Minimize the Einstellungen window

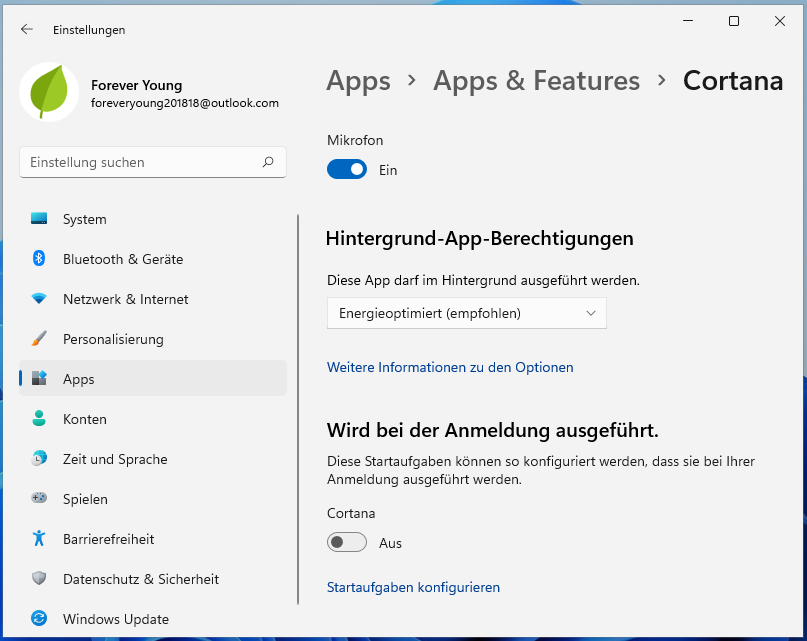688,21
